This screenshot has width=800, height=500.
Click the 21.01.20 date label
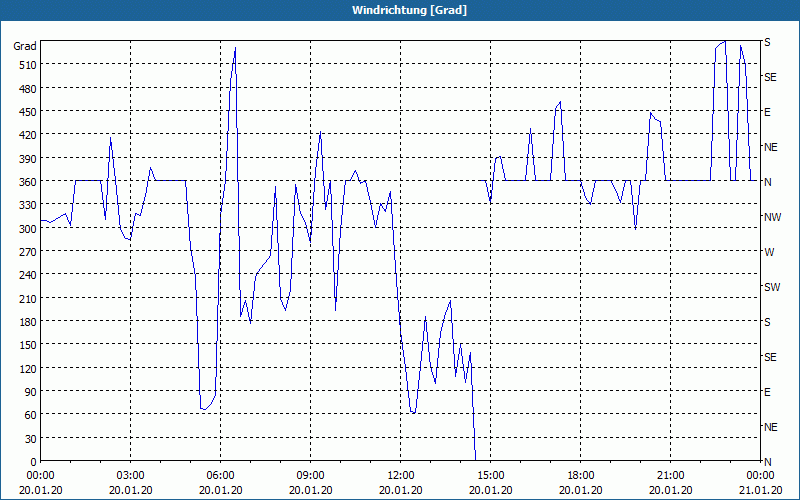tap(761, 490)
